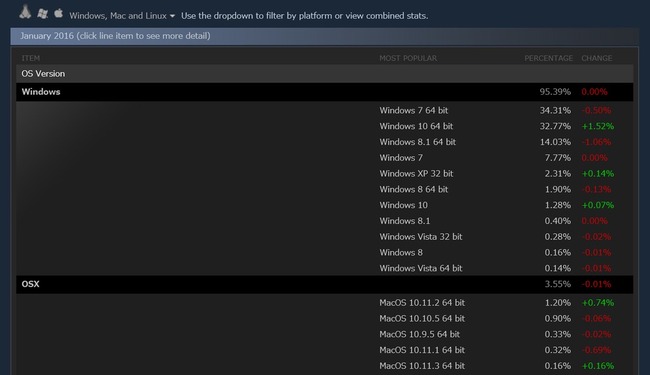This screenshot has width=650, height=375.
Task: Collapse the Windows category row
Action: (x=325, y=92)
